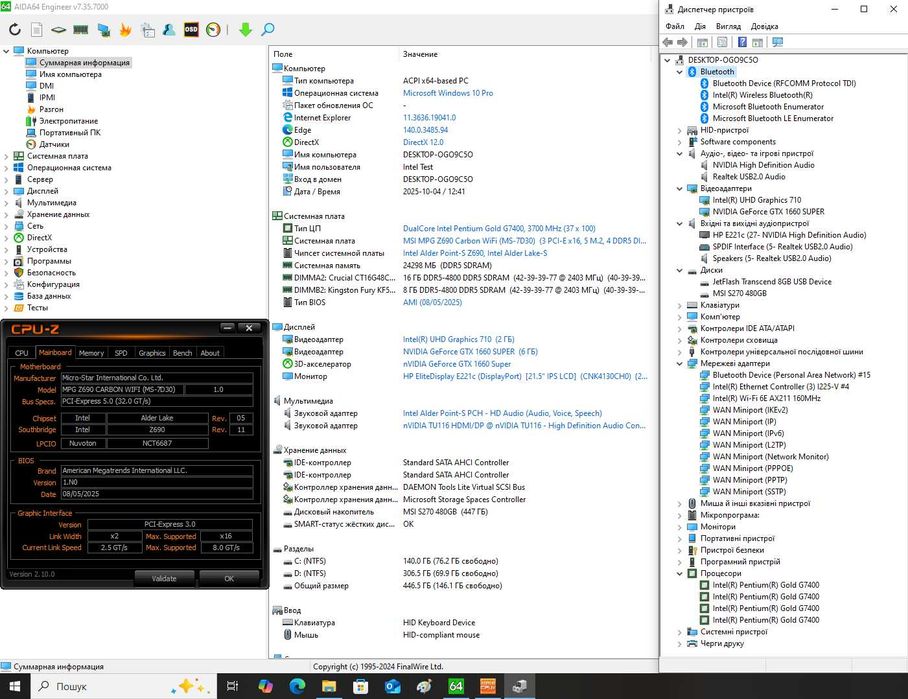The image size is (908, 699).
Task: Open the Graphics tab in CPU-Z
Action: pos(152,353)
